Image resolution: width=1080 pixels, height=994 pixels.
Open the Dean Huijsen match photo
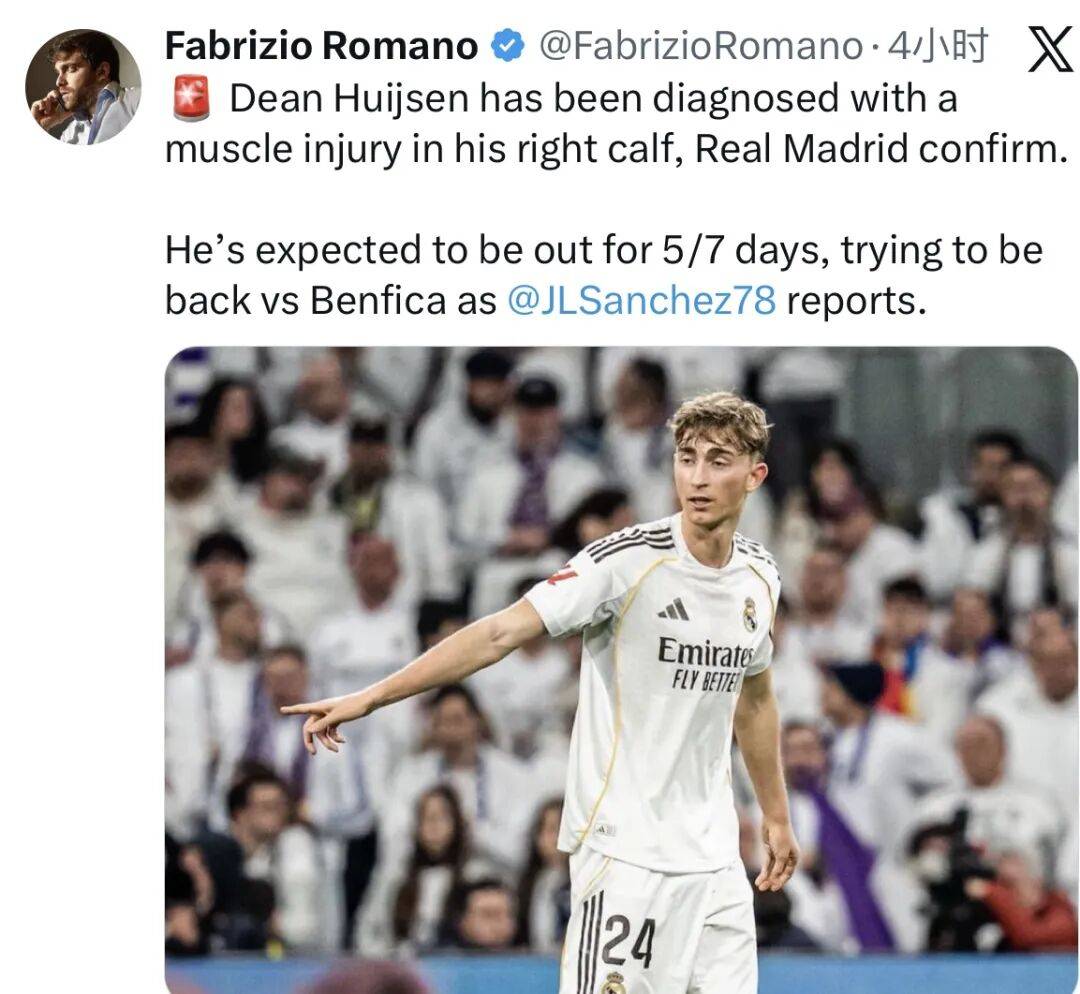tap(621, 670)
